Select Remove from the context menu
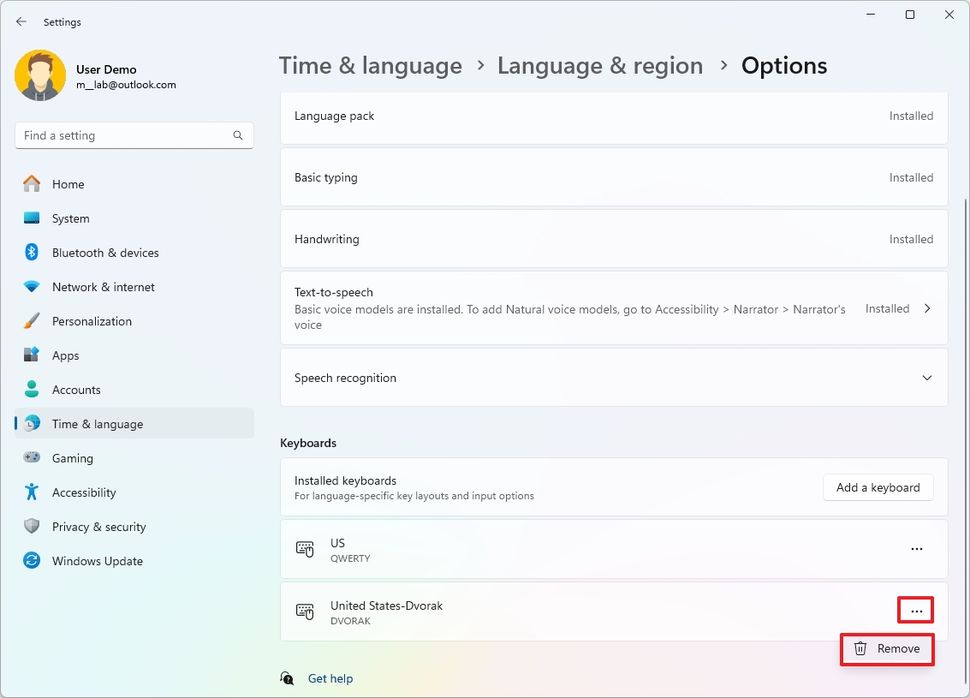 (886, 648)
